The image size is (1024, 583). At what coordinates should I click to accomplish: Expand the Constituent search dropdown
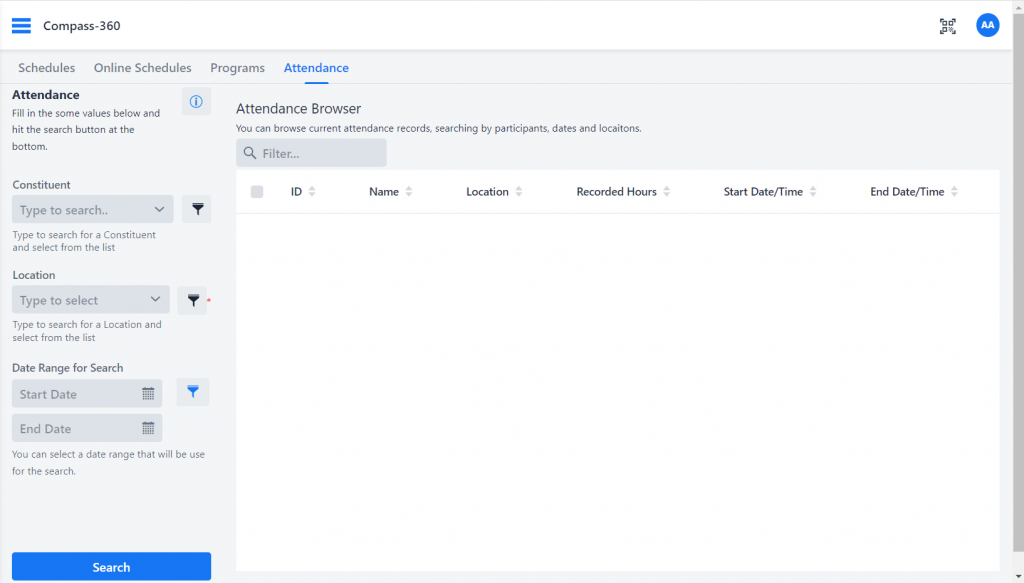(x=159, y=210)
